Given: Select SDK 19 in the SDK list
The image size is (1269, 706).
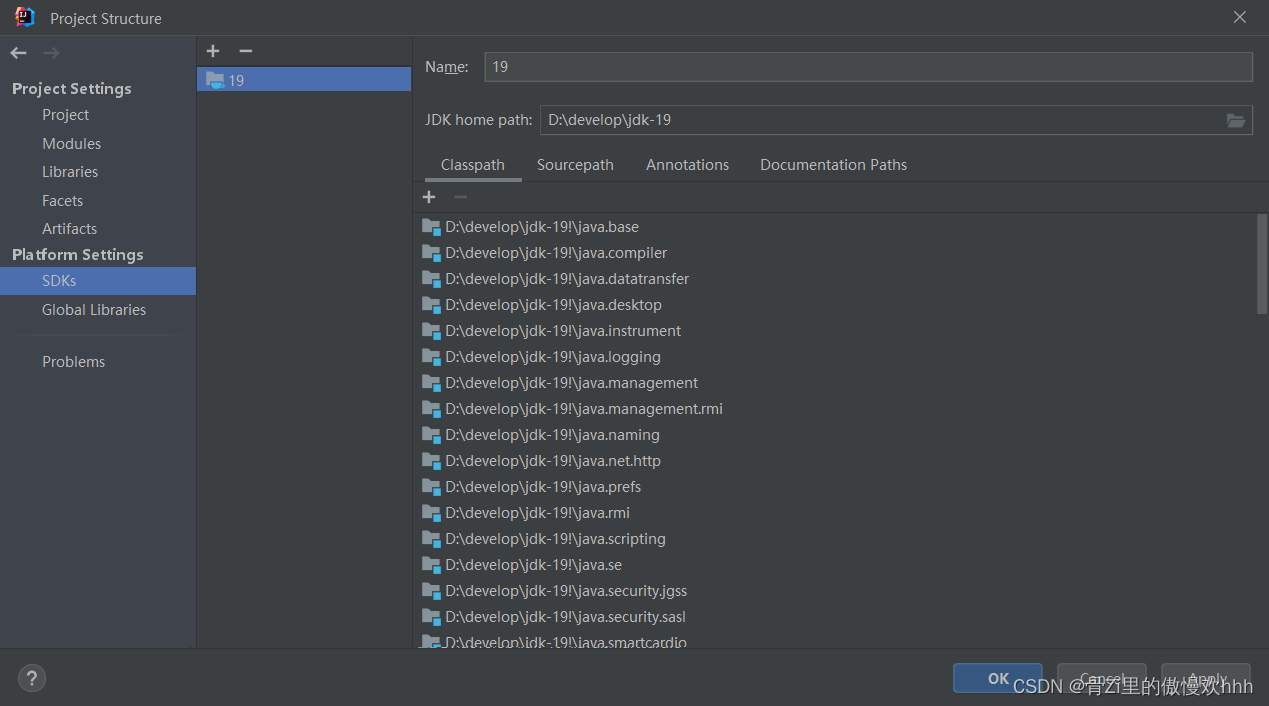Looking at the screenshot, I should point(304,80).
